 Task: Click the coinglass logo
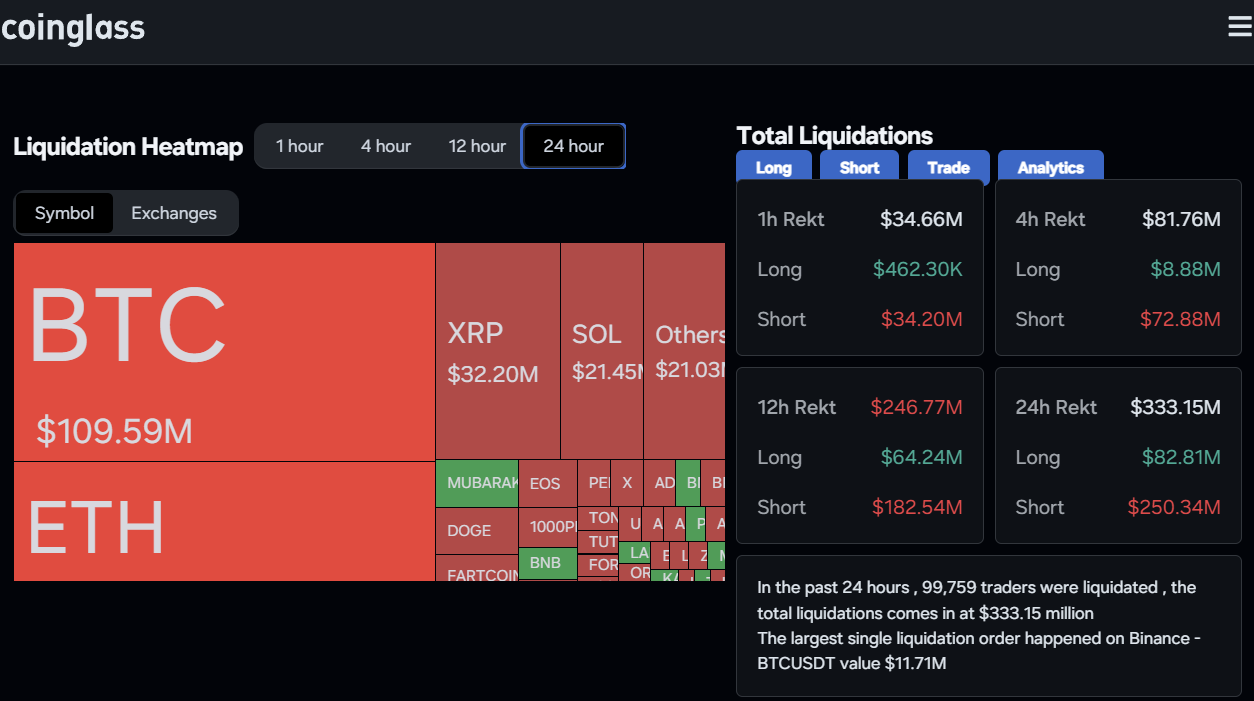73,28
